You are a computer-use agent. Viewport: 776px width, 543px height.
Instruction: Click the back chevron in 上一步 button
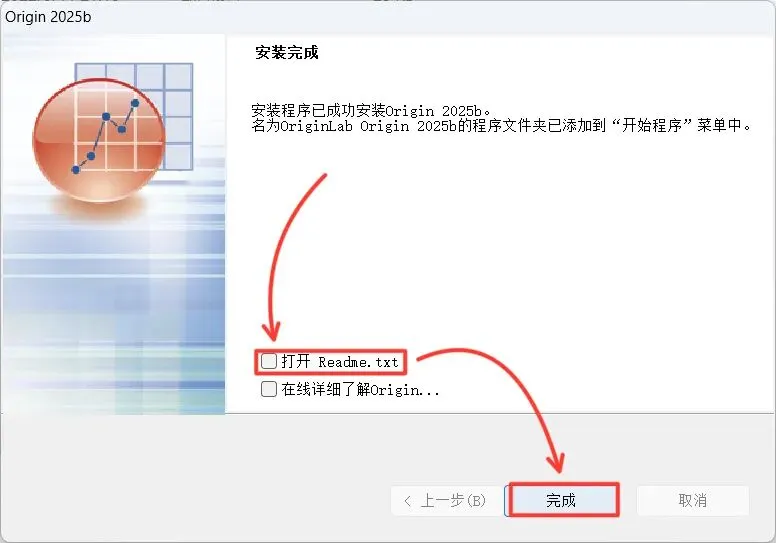407,501
